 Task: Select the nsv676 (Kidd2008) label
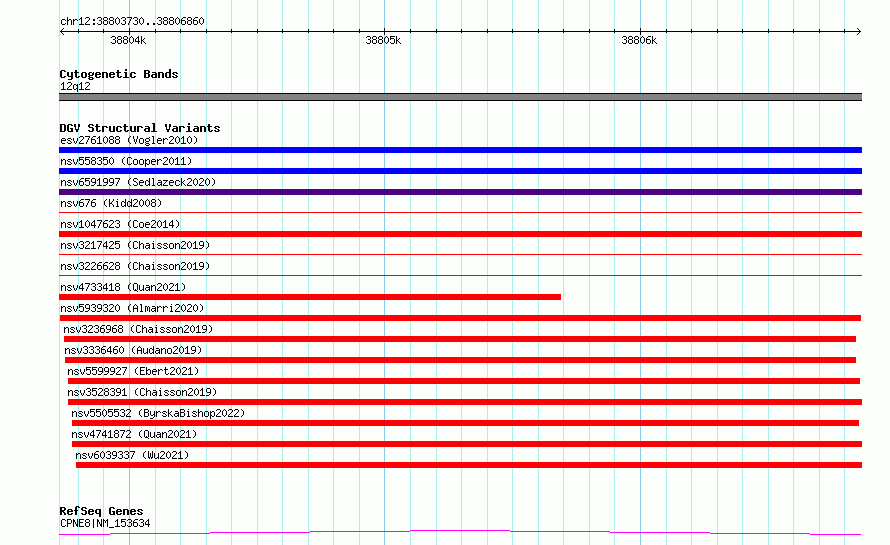(111, 203)
